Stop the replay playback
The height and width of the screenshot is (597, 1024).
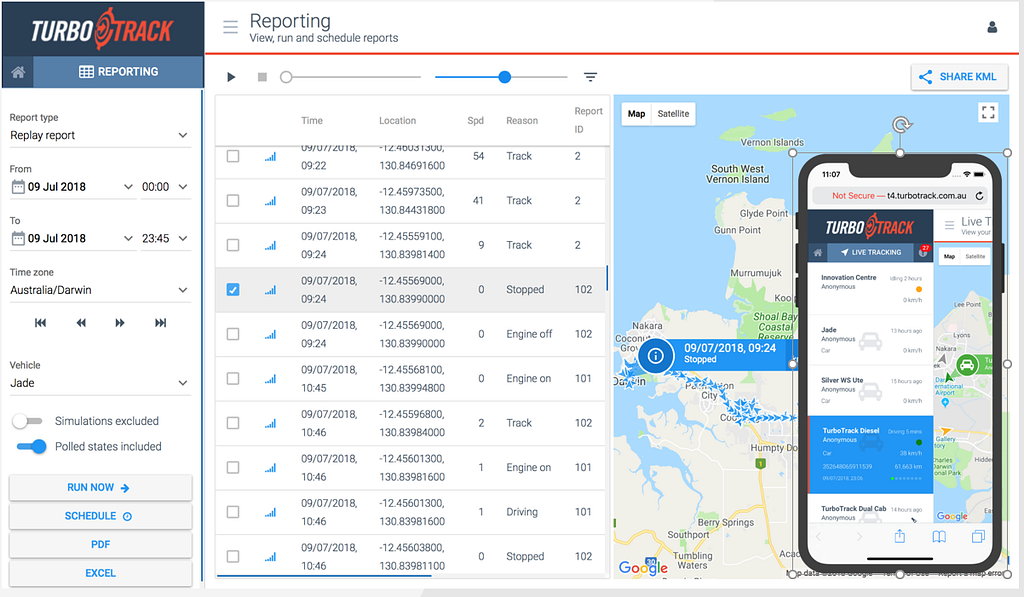pos(263,77)
